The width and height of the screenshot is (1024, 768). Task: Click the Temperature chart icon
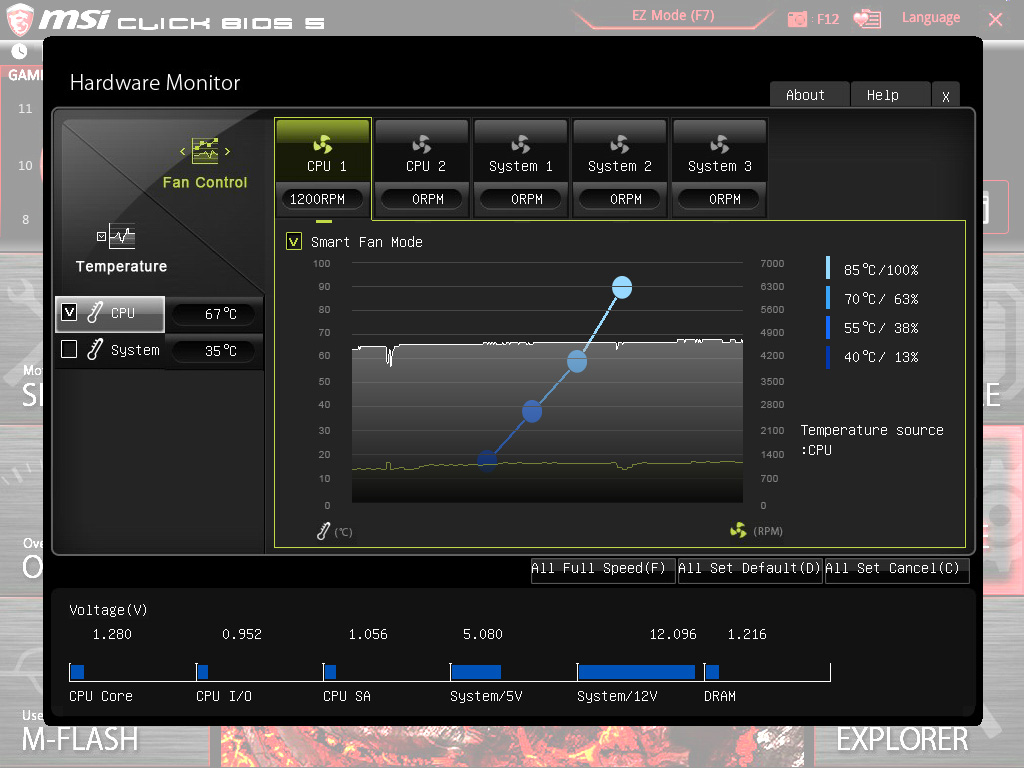122,236
